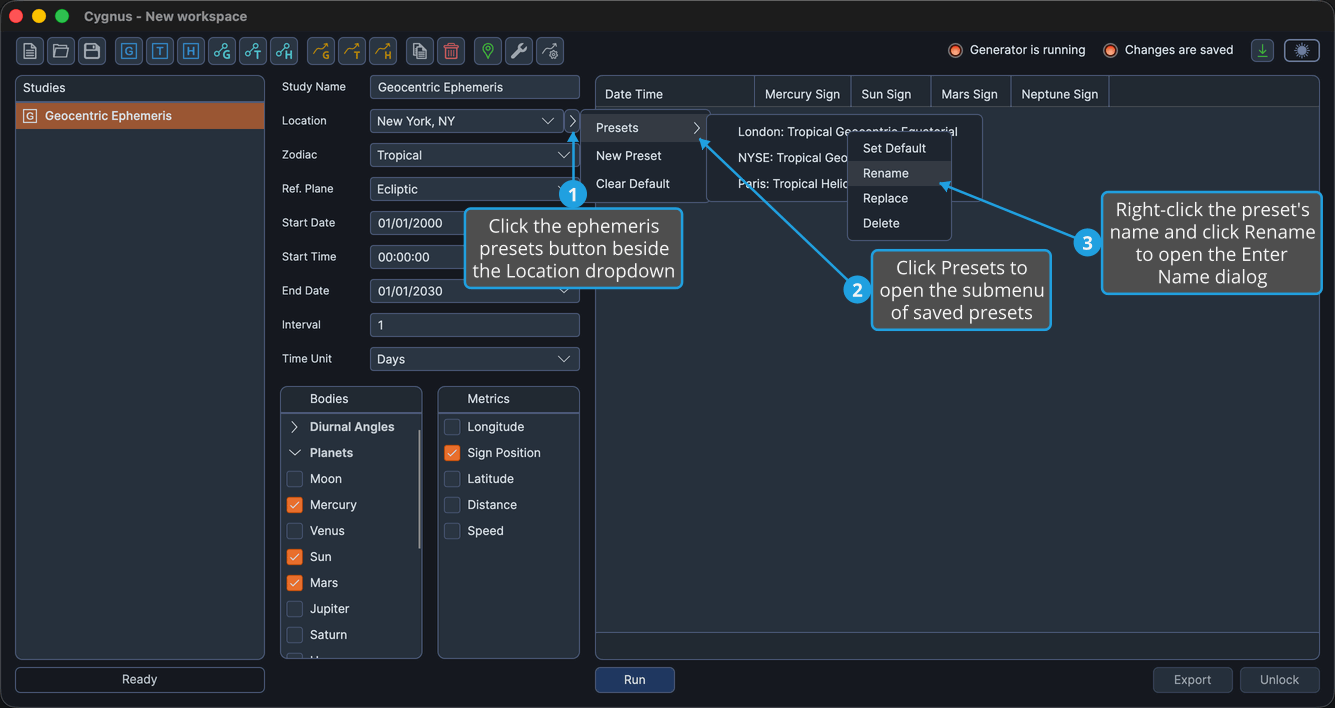The width and height of the screenshot is (1335, 708).
Task: Enable the Speed metric checkbox
Action: coord(452,531)
